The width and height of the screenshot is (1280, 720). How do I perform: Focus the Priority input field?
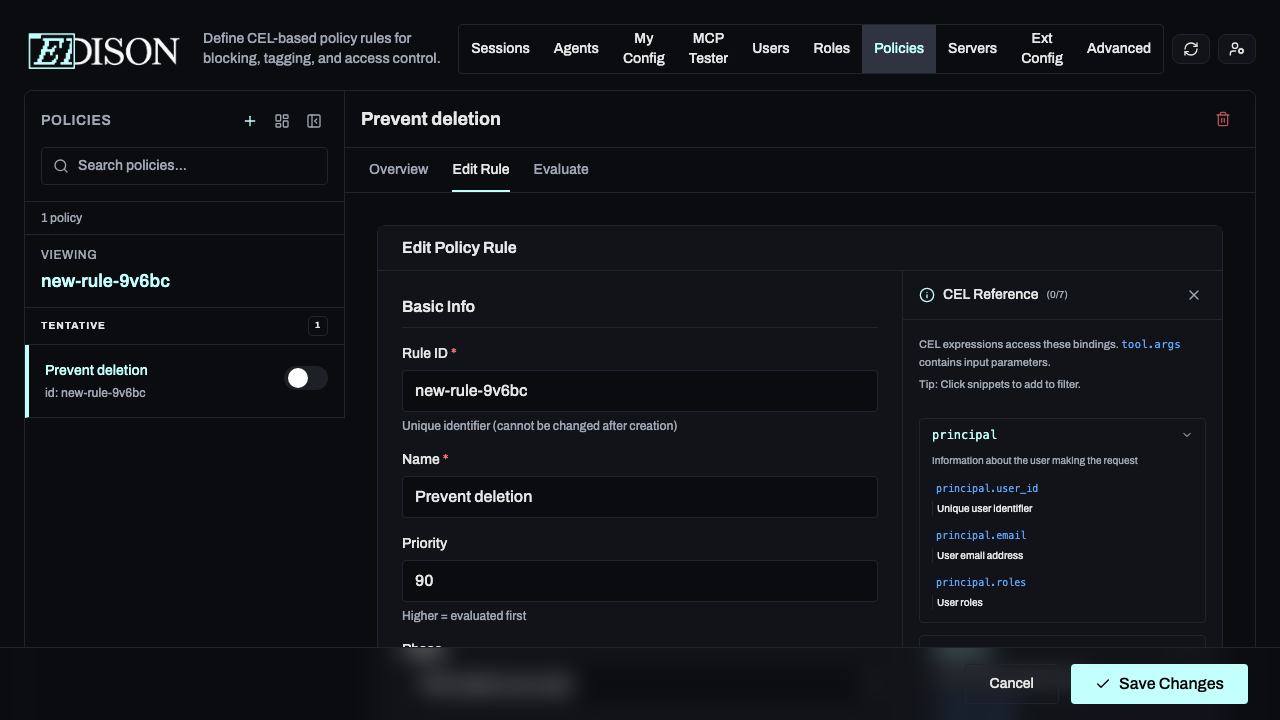pos(639,581)
